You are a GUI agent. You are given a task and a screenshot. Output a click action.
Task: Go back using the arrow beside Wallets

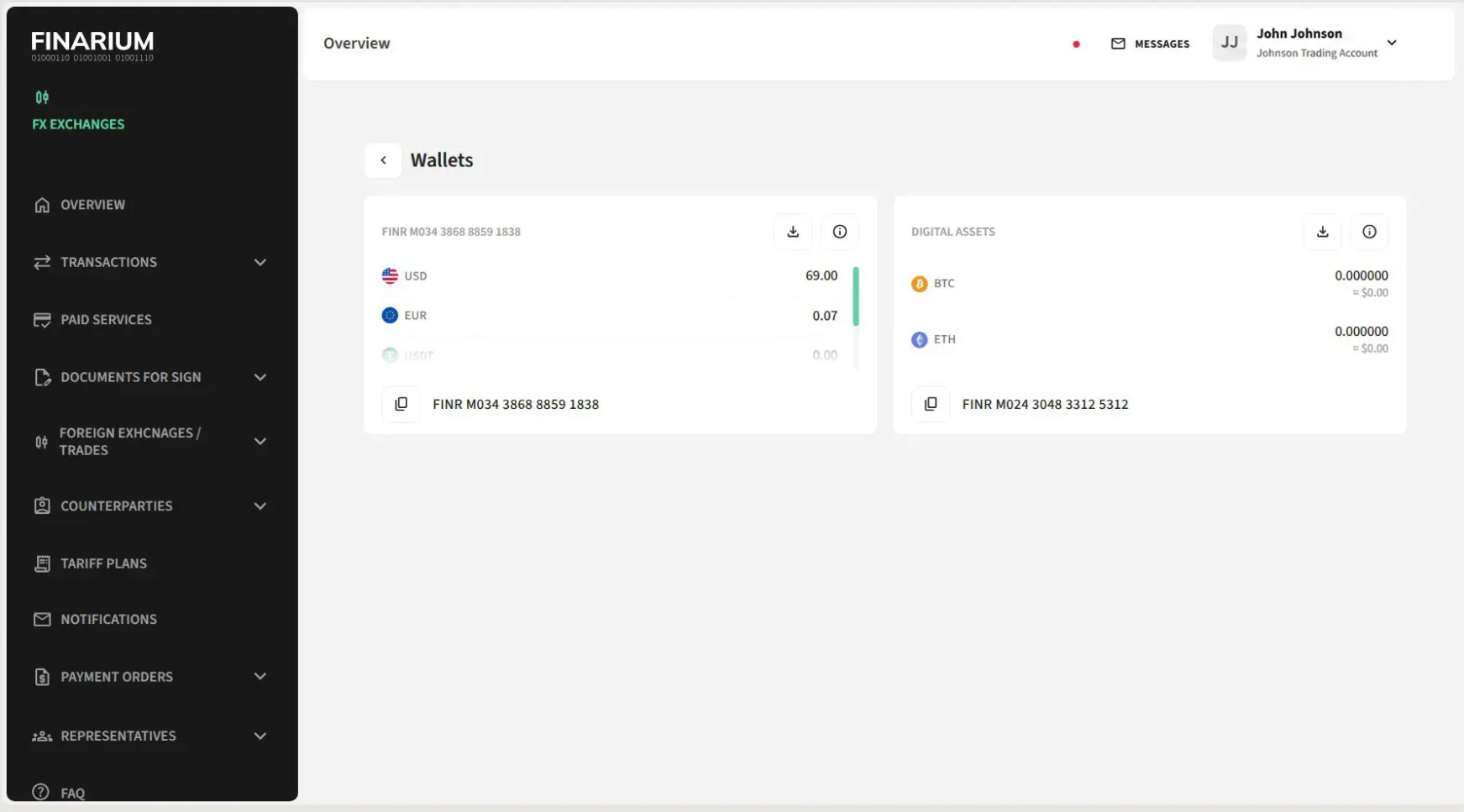point(383,160)
